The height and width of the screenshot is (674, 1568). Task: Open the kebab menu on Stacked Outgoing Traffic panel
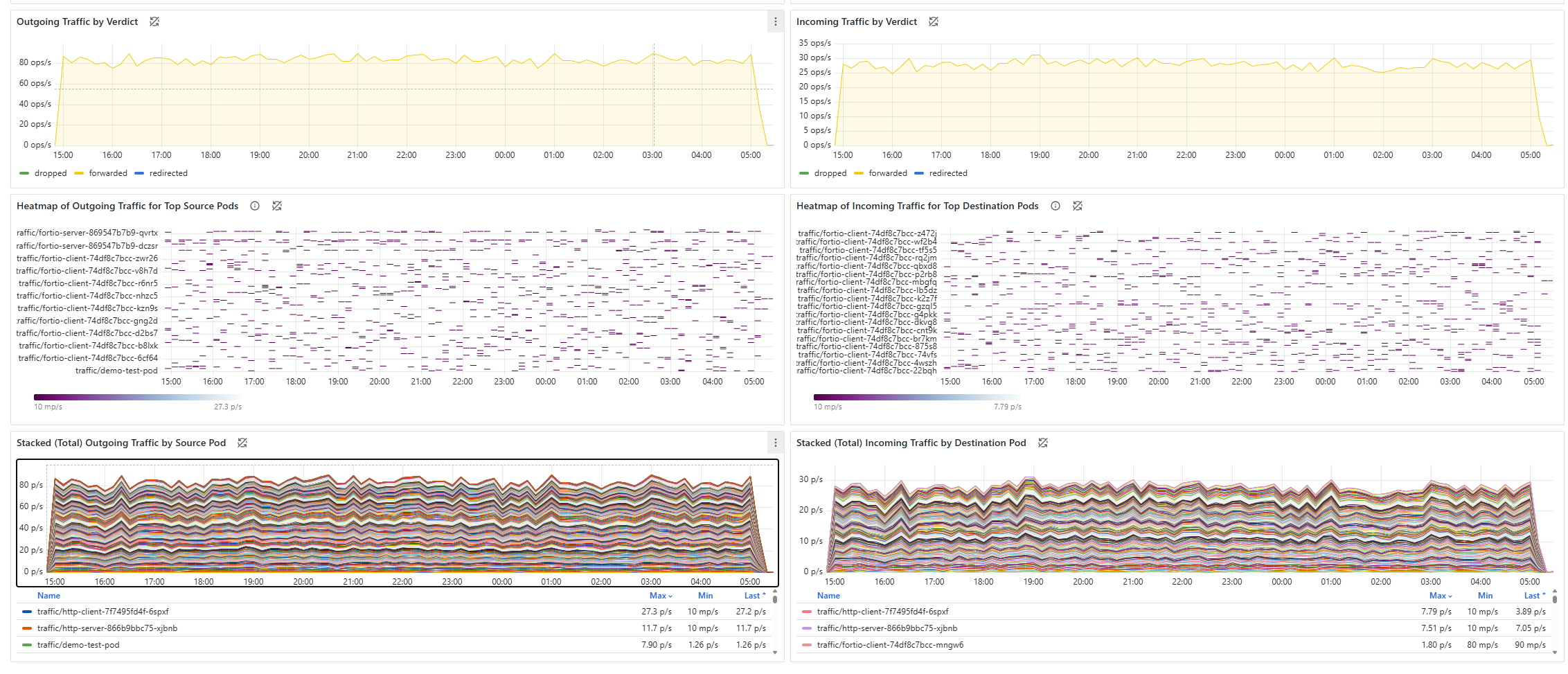tap(776, 443)
